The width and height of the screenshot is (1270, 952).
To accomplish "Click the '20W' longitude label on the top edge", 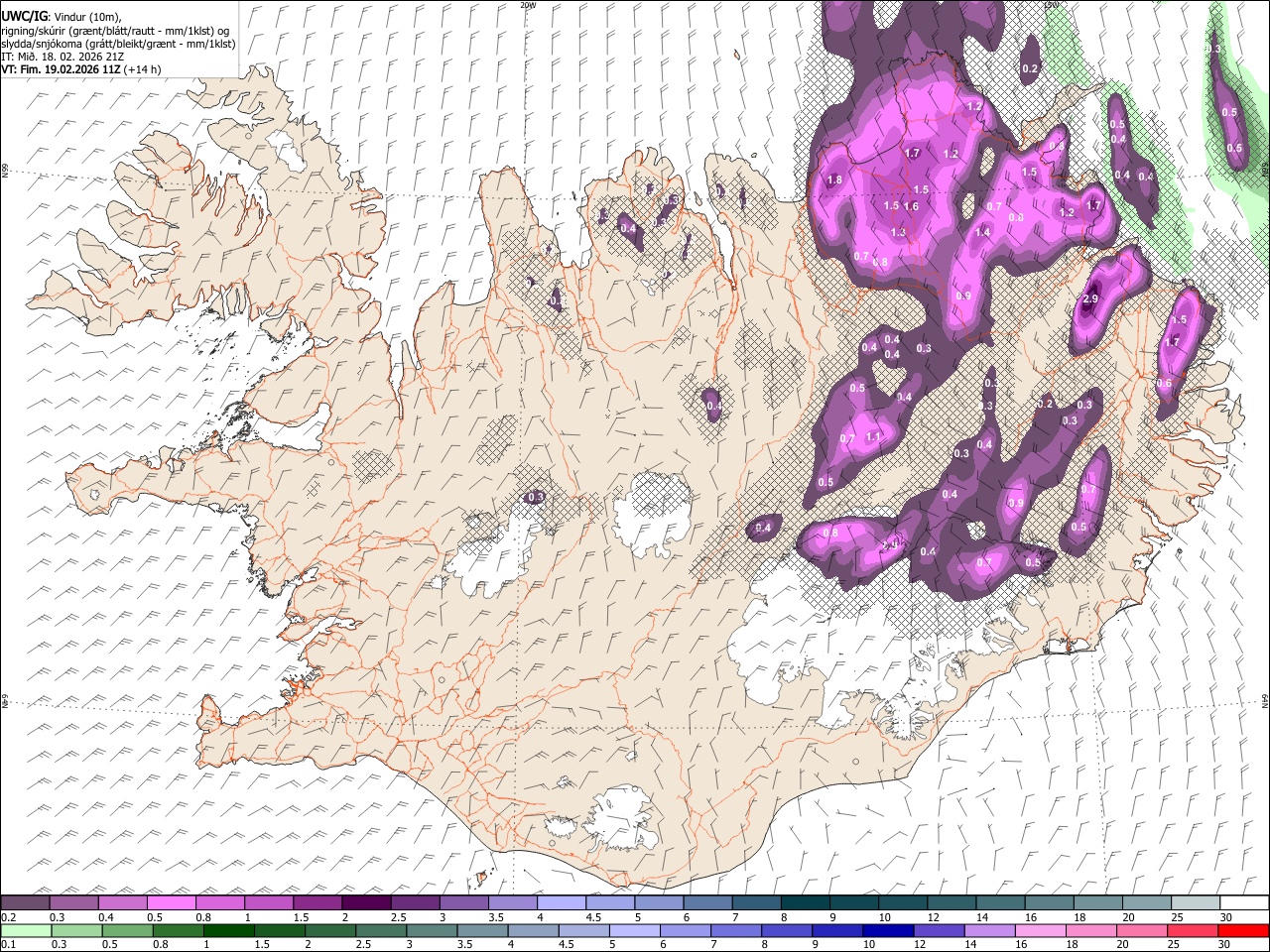I will tap(528, 5).
